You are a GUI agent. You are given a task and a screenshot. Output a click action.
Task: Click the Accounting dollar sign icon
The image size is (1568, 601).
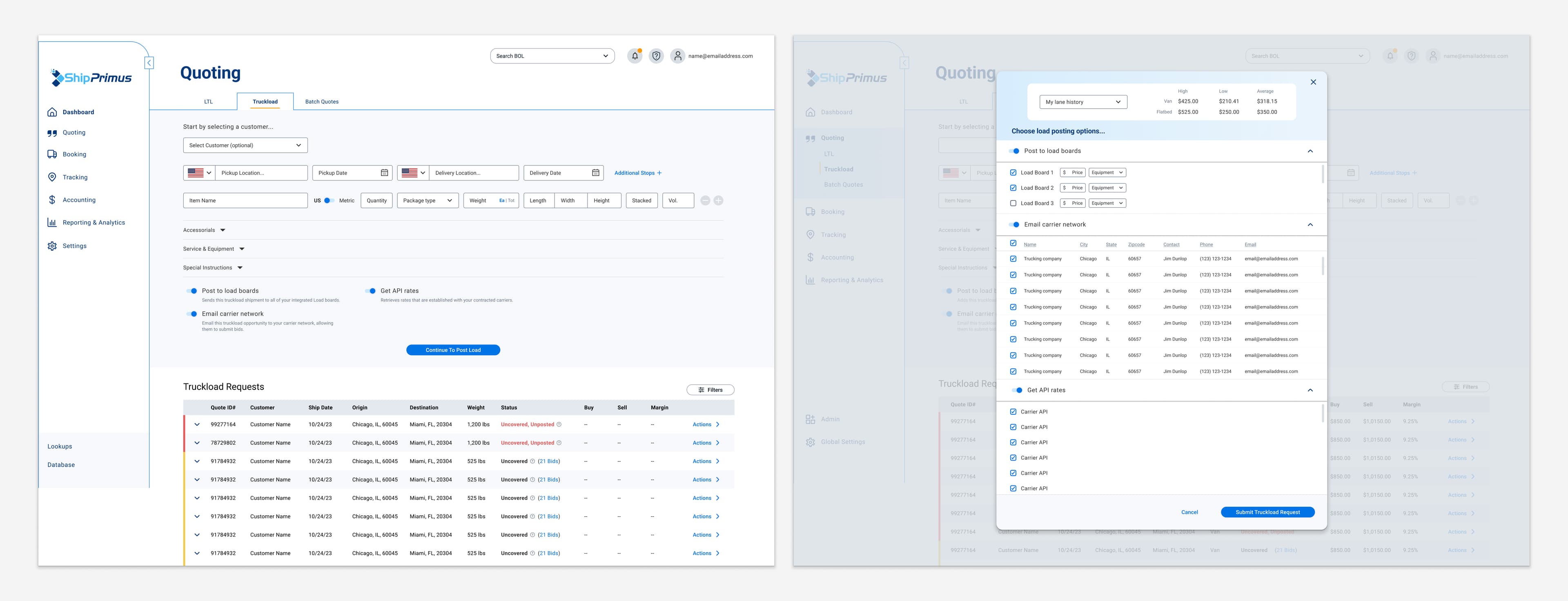pos(52,200)
